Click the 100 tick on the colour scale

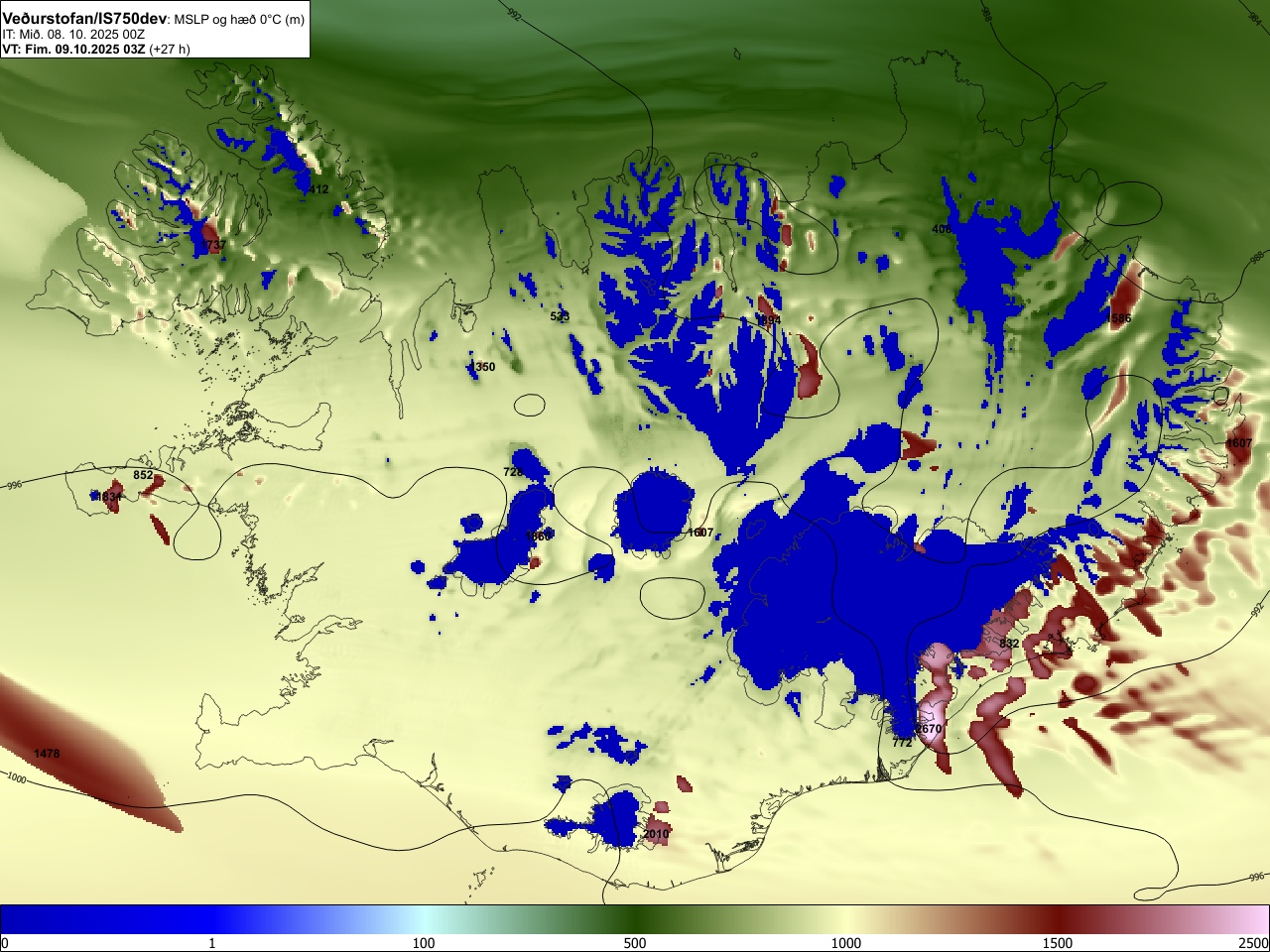tap(424, 943)
